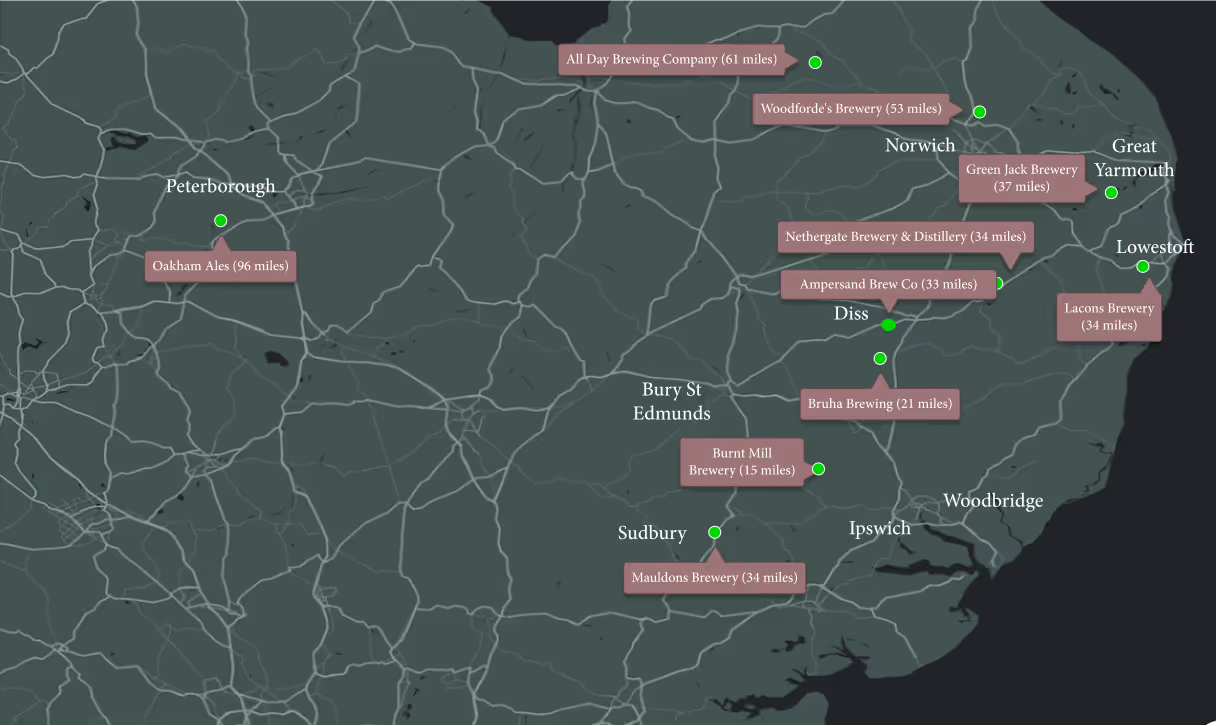Open the Burnt Mill Brewery (15 miles) label

741,462
